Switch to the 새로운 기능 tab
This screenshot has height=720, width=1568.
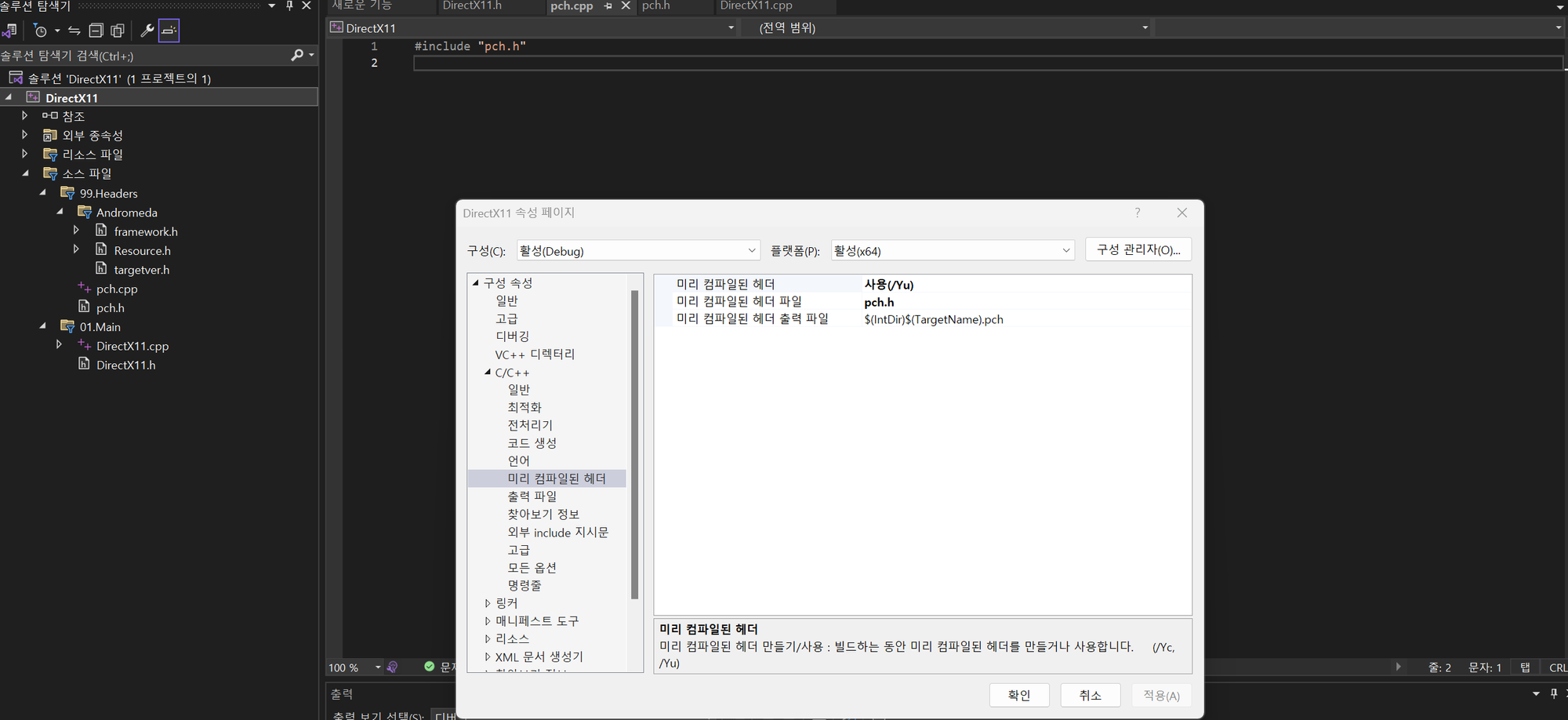pyautogui.click(x=361, y=5)
